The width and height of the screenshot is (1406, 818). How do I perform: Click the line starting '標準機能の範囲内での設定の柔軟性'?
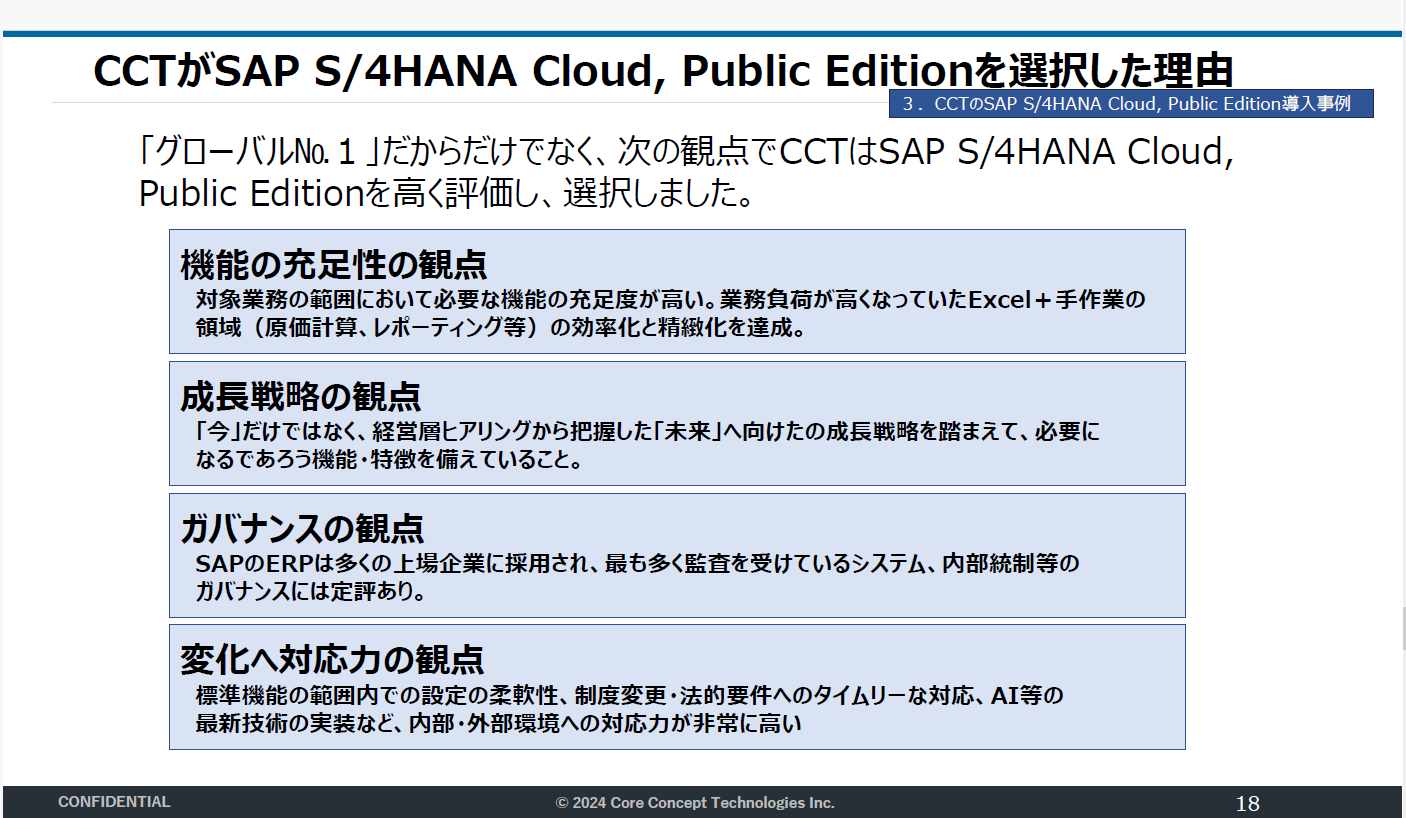point(629,695)
